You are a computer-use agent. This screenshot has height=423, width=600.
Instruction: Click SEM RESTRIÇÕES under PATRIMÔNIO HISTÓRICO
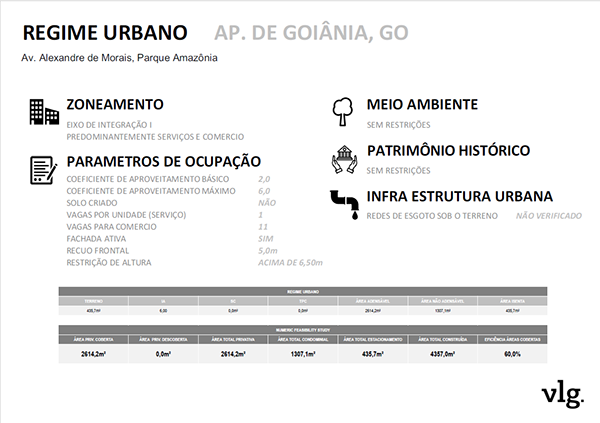tap(398, 170)
